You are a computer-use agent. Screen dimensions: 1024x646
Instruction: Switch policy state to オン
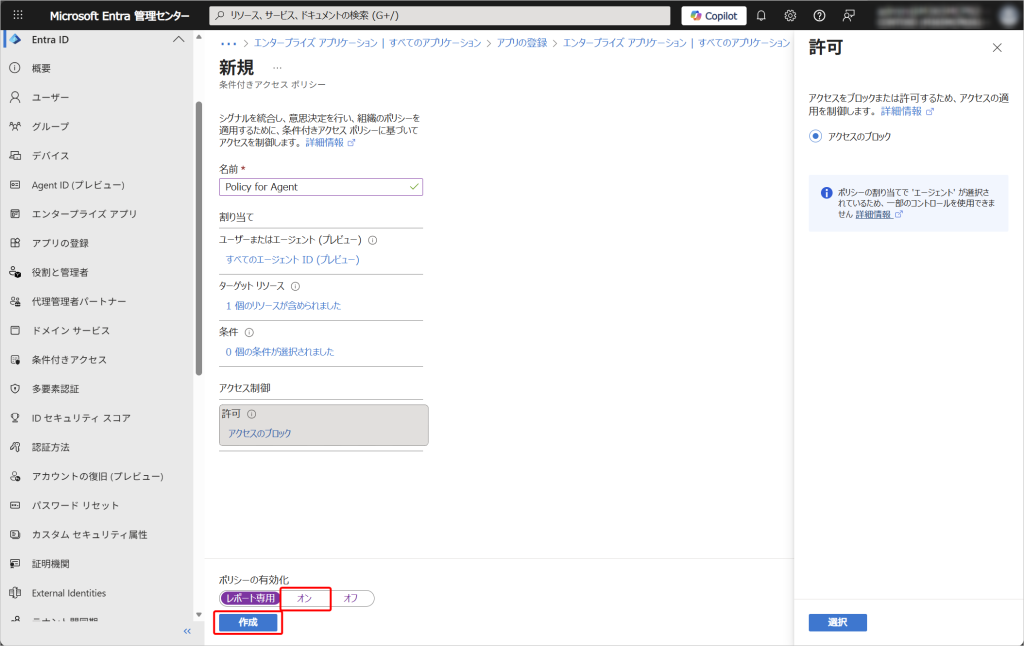coord(305,598)
